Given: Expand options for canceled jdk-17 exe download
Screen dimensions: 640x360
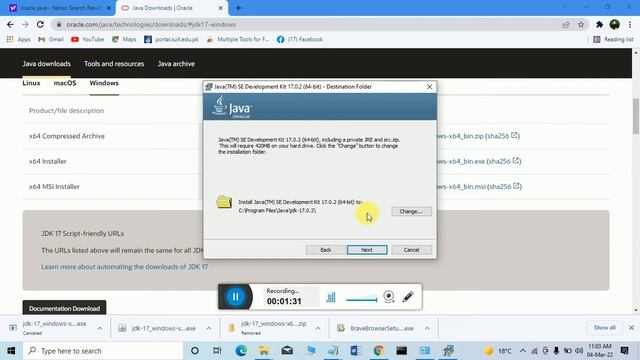Looking at the screenshot, I should [100, 328].
